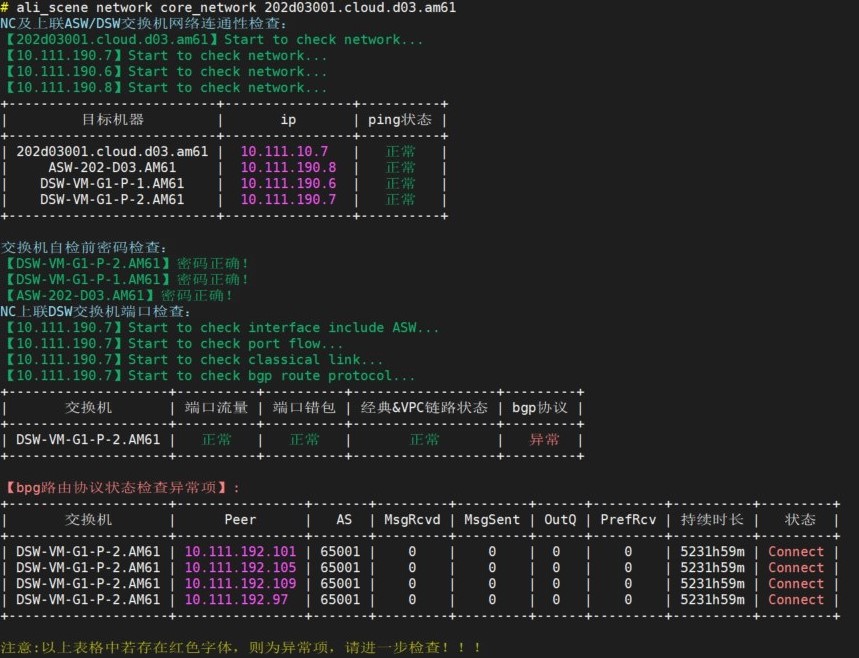The image size is (859, 658).
Task: Click the '正常' ping status for ASW-202-D03.AM61
Action: 400,168
